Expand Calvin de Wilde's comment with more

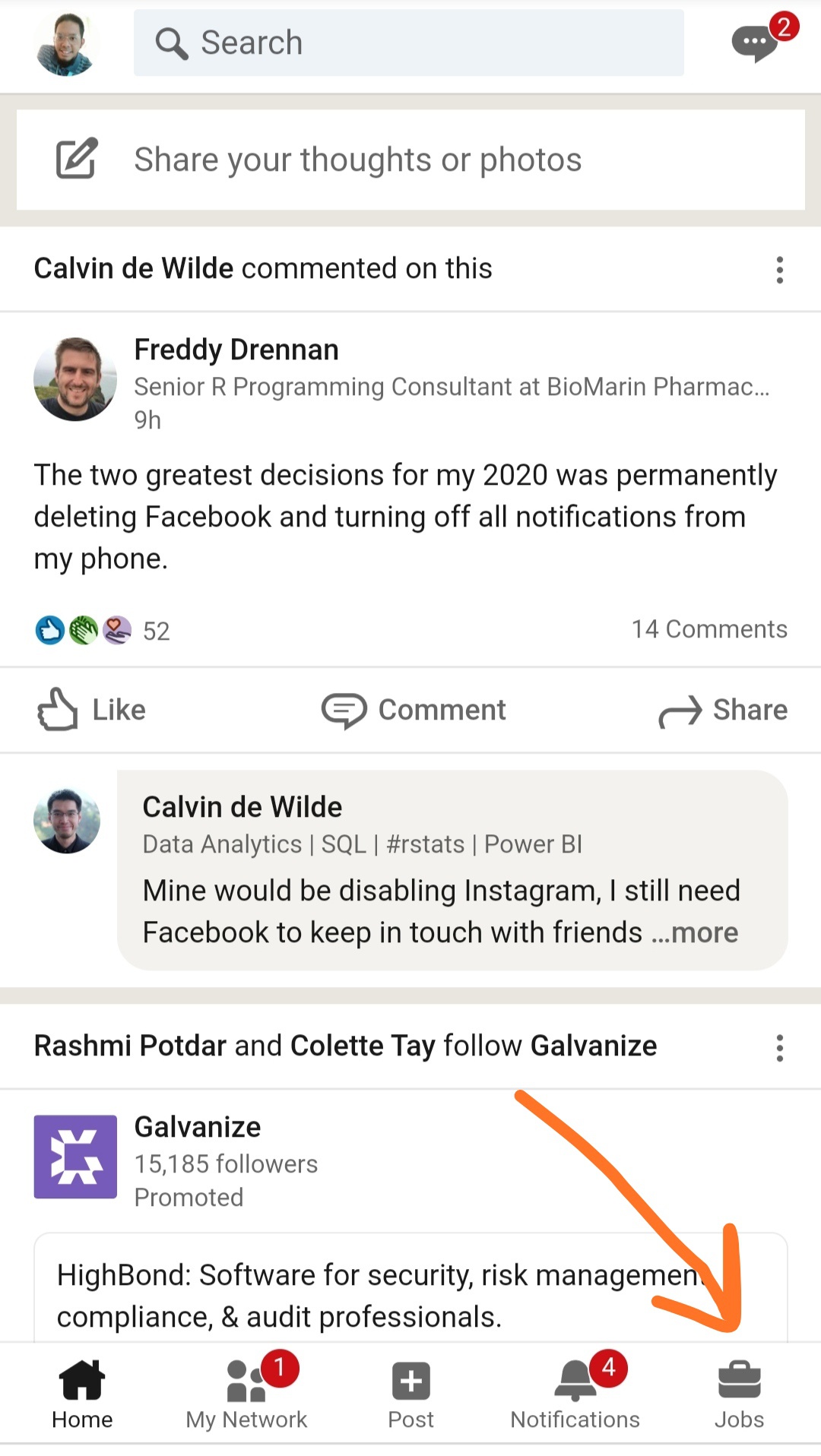tap(695, 932)
